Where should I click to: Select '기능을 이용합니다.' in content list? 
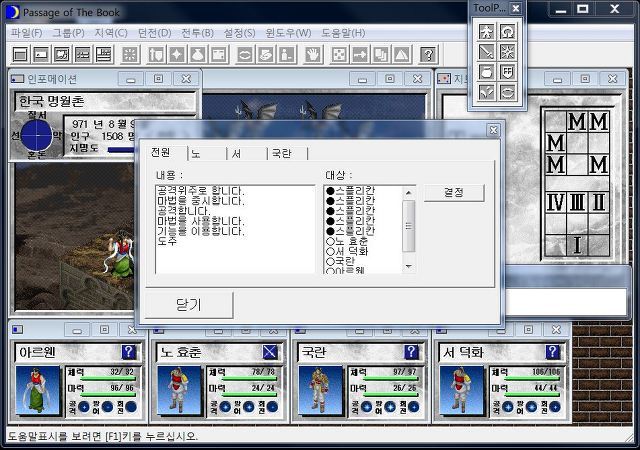(201, 232)
